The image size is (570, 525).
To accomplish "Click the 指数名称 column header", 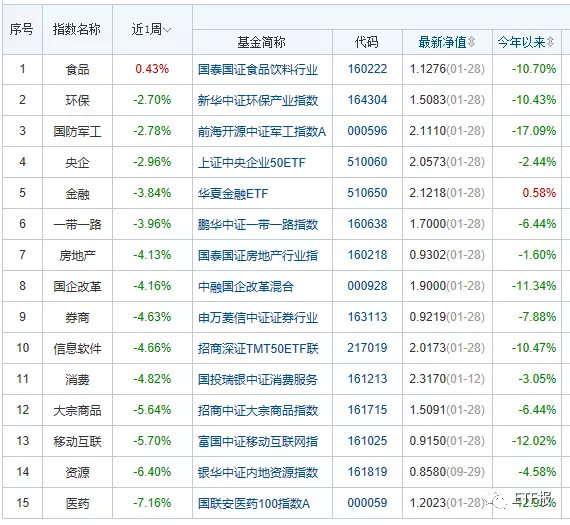I will point(77,29).
